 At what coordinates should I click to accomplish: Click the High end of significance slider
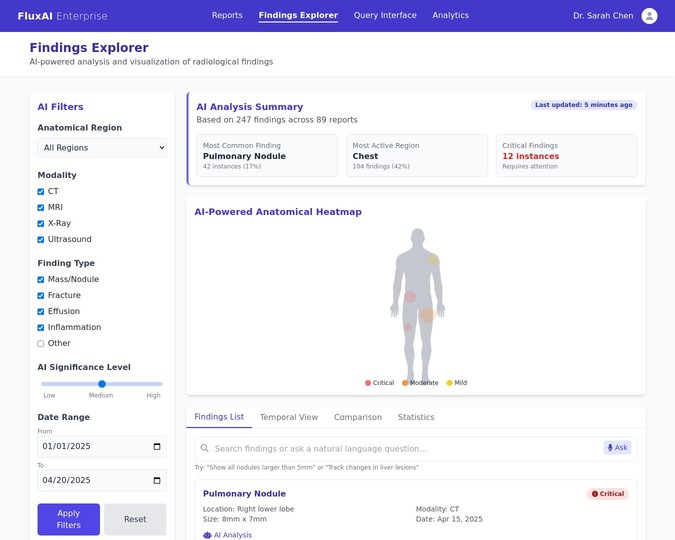click(x=160, y=384)
